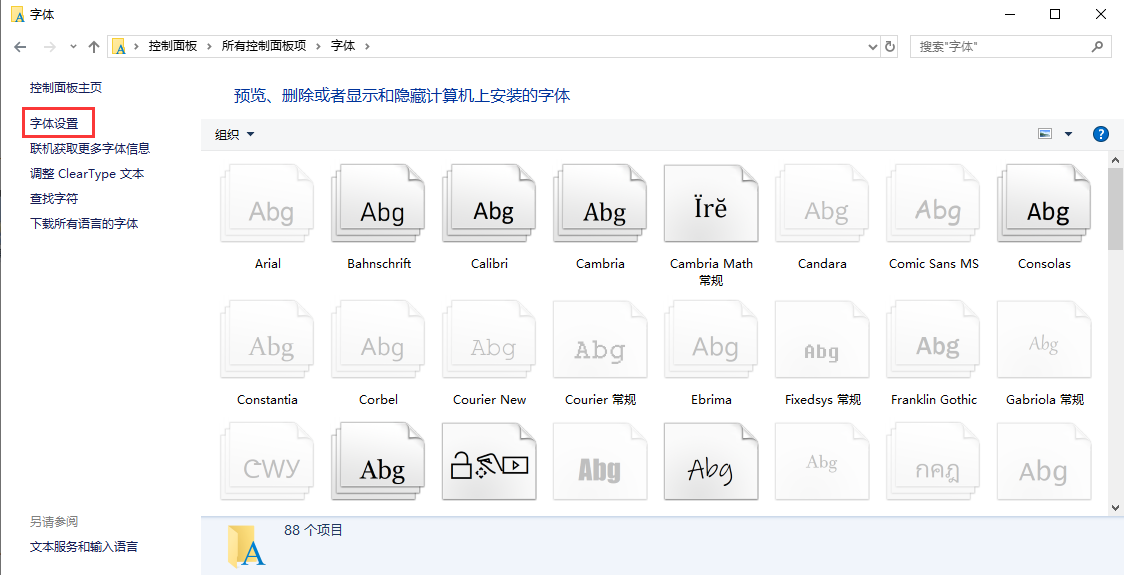1124x575 pixels.
Task: Open the view options dropdown arrow
Action: tap(1068, 134)
